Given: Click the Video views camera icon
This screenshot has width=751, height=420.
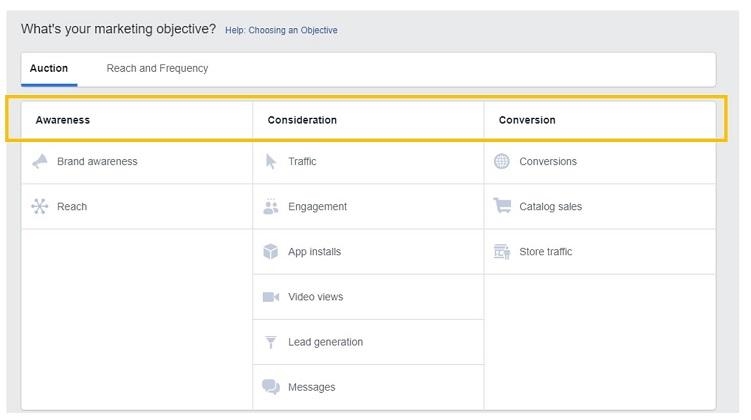Looking at the screenshot, I should coord(271,297).
